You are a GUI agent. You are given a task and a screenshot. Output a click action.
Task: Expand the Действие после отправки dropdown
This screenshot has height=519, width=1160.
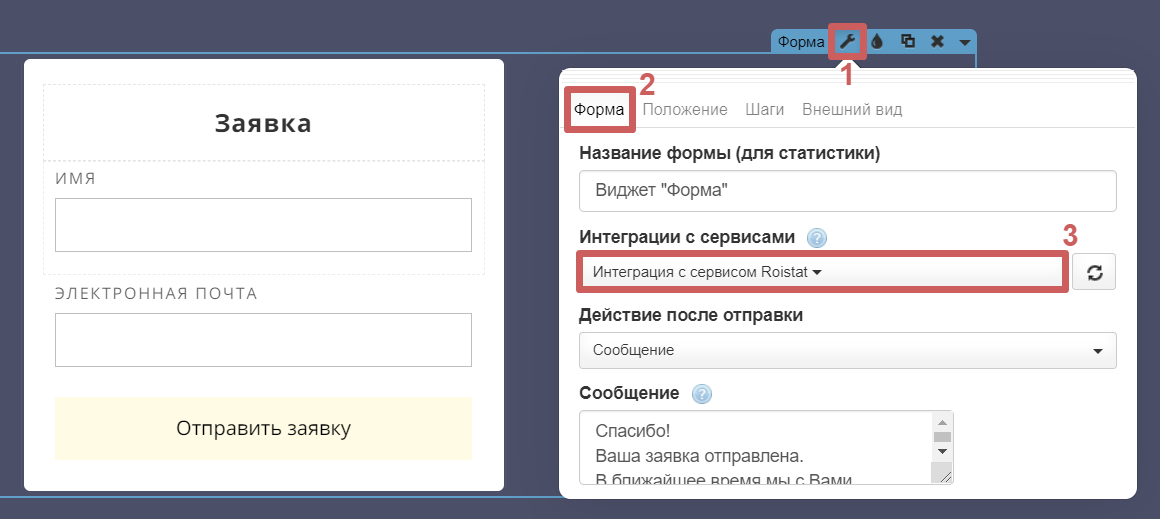846,351
